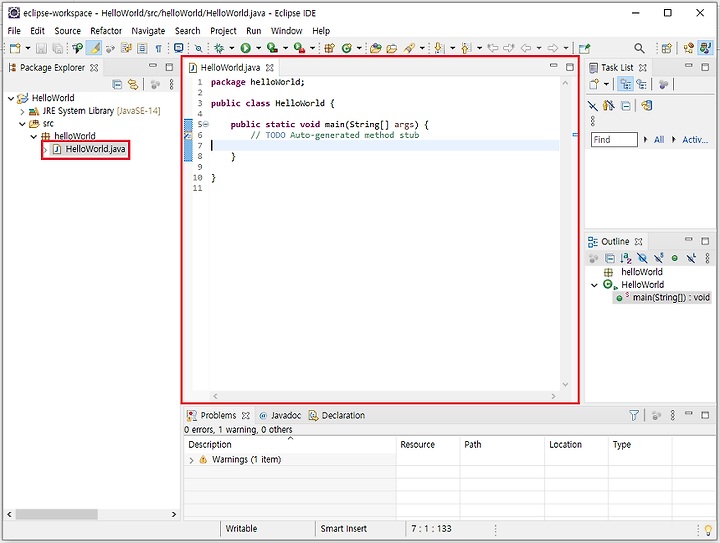This screenshot has width=720, height=543.
Task: Click the Pin Editor icon
Action: (x=584, y=48)
